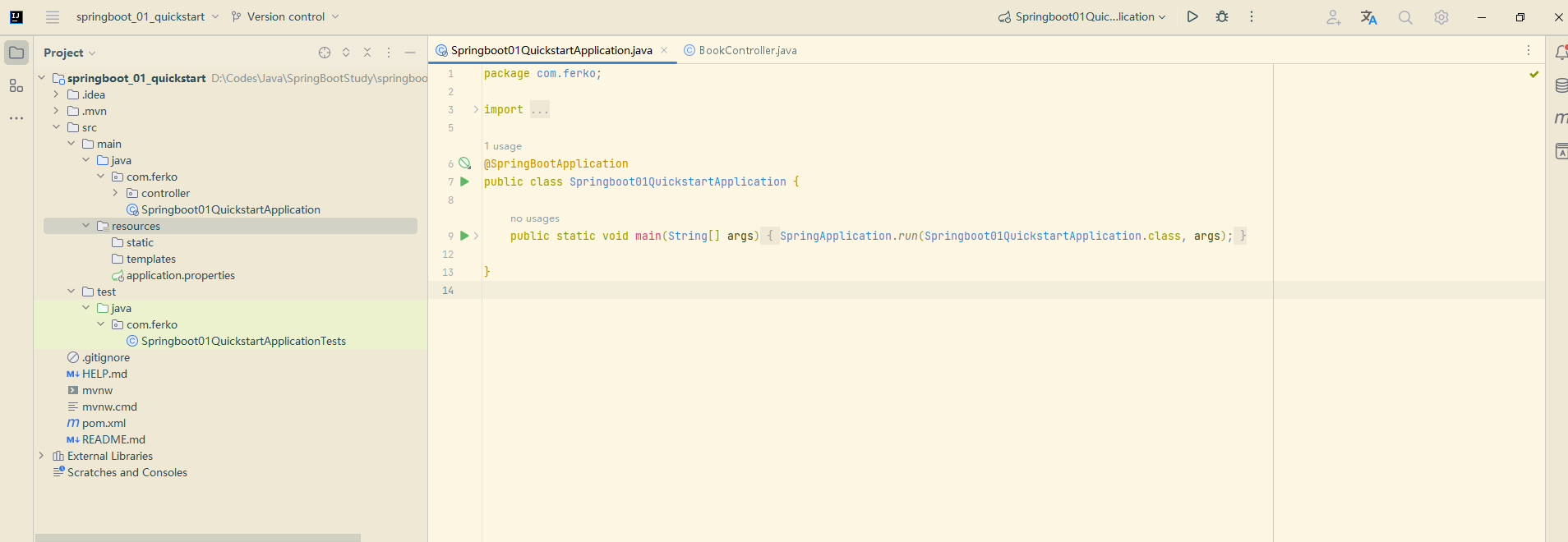The height and width of the screenshot is (542, 1568).
Task: Toggle the Project tool window folder icon
Action: coord(16,53)
